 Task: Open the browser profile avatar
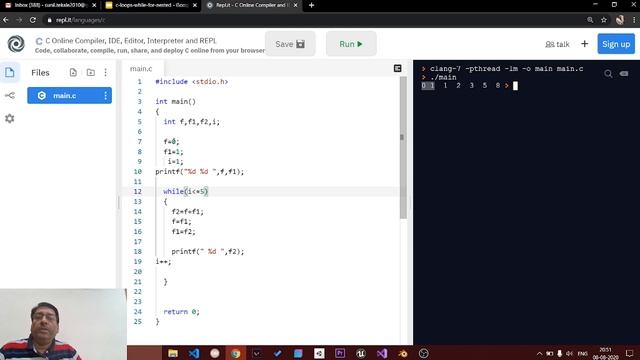pos(620,20)
